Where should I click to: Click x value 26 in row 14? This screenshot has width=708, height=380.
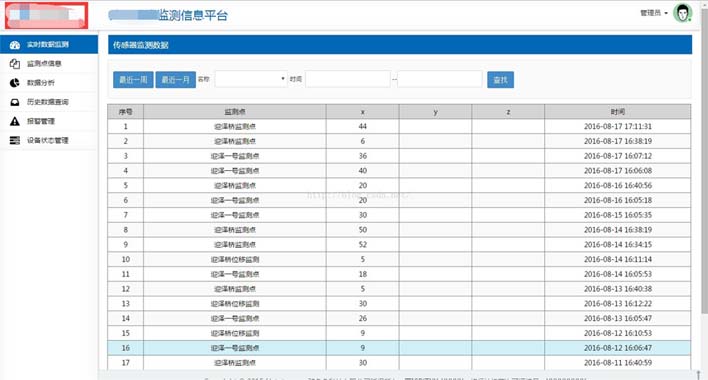point(363,318)
